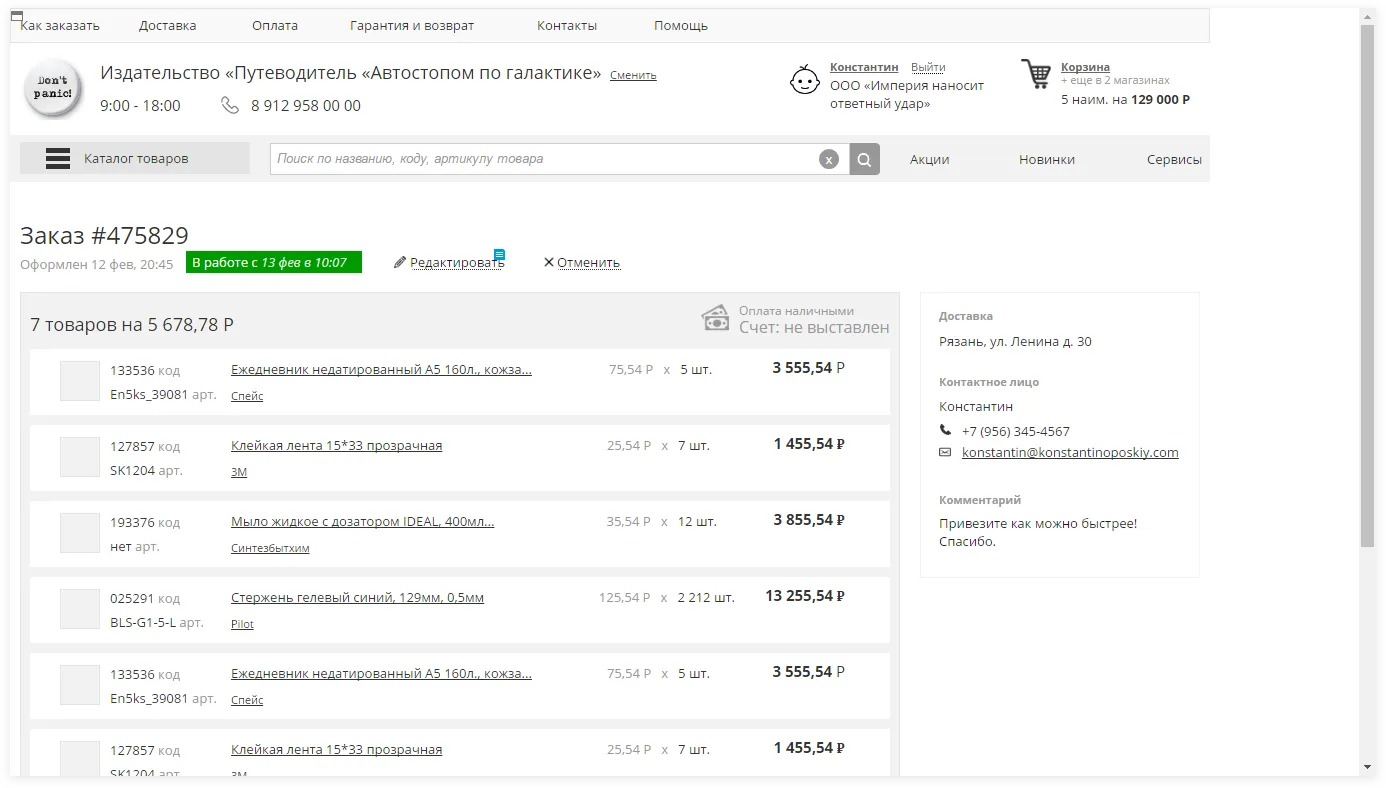The image size is (1386, 788).
Task: Click the Отменить order link
Action: tap(588, 262)
